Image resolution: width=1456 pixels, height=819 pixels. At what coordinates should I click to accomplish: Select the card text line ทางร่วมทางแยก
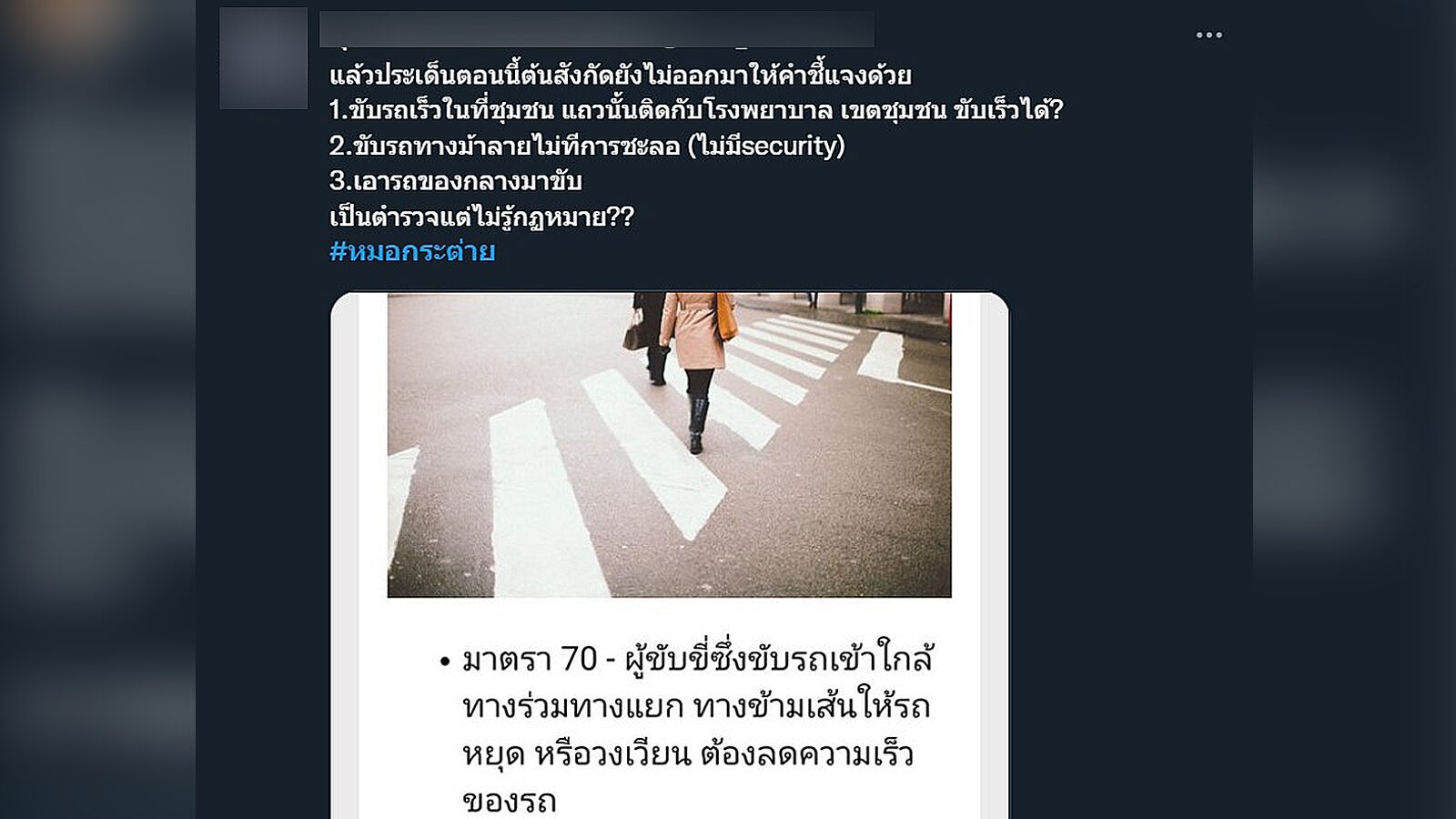click(696, 707)
